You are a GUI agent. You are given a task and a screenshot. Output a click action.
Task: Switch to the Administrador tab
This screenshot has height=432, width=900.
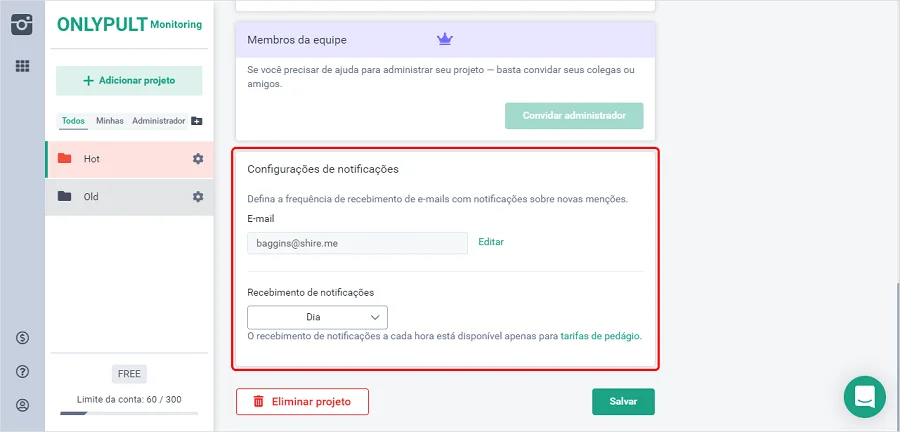click(x=158, y=121)
